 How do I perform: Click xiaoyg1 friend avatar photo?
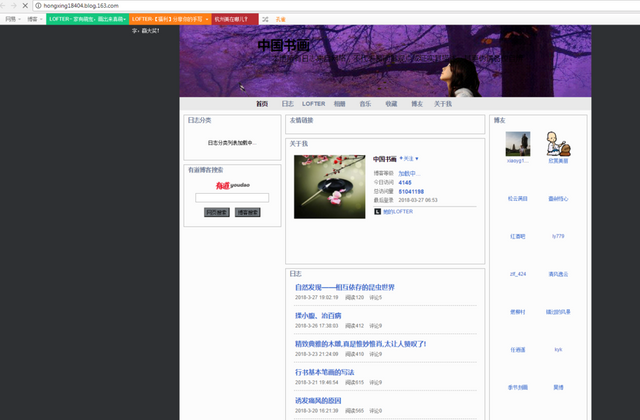point(518,144)
